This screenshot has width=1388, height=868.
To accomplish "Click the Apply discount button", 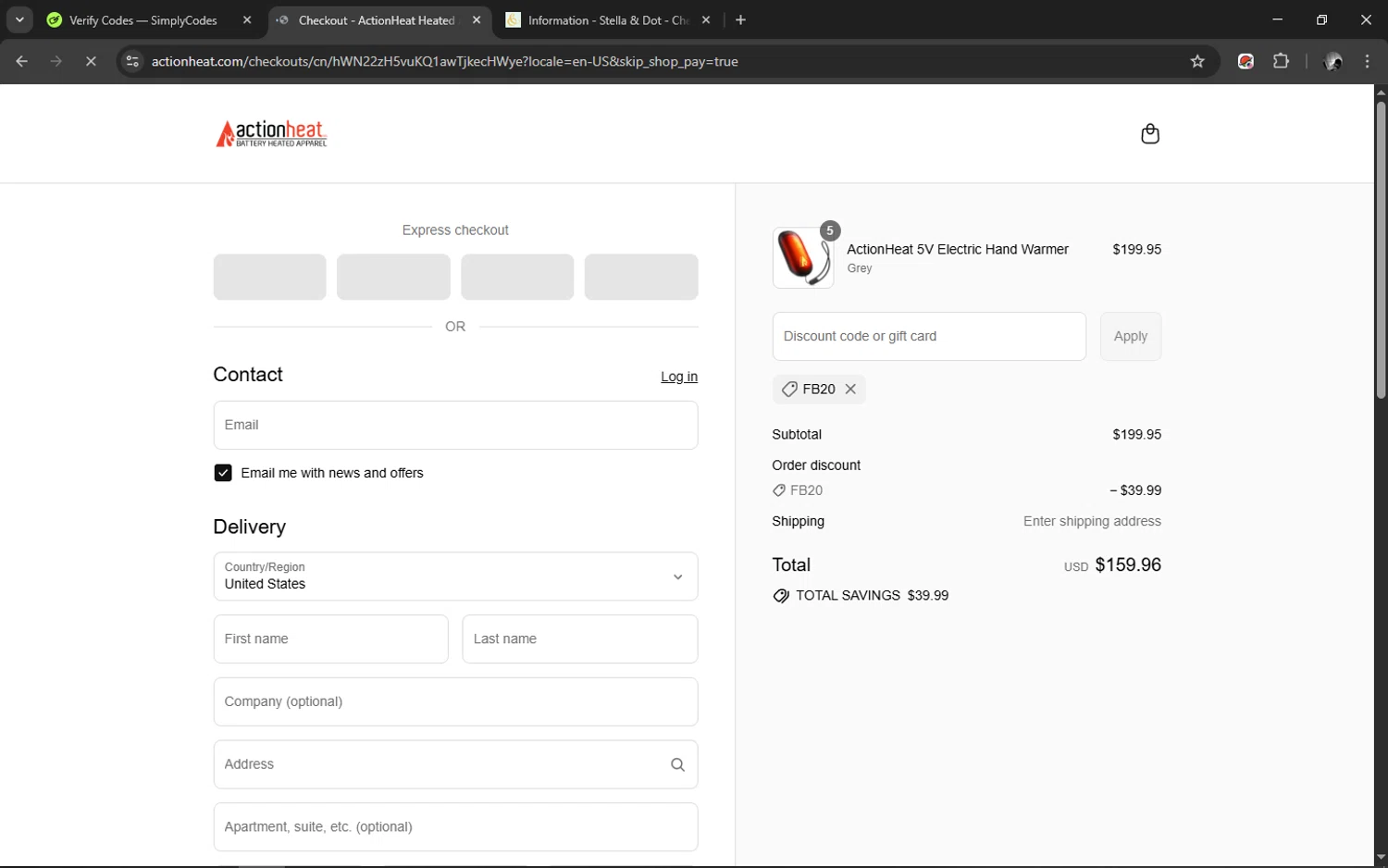I will tap(1131, 336).
